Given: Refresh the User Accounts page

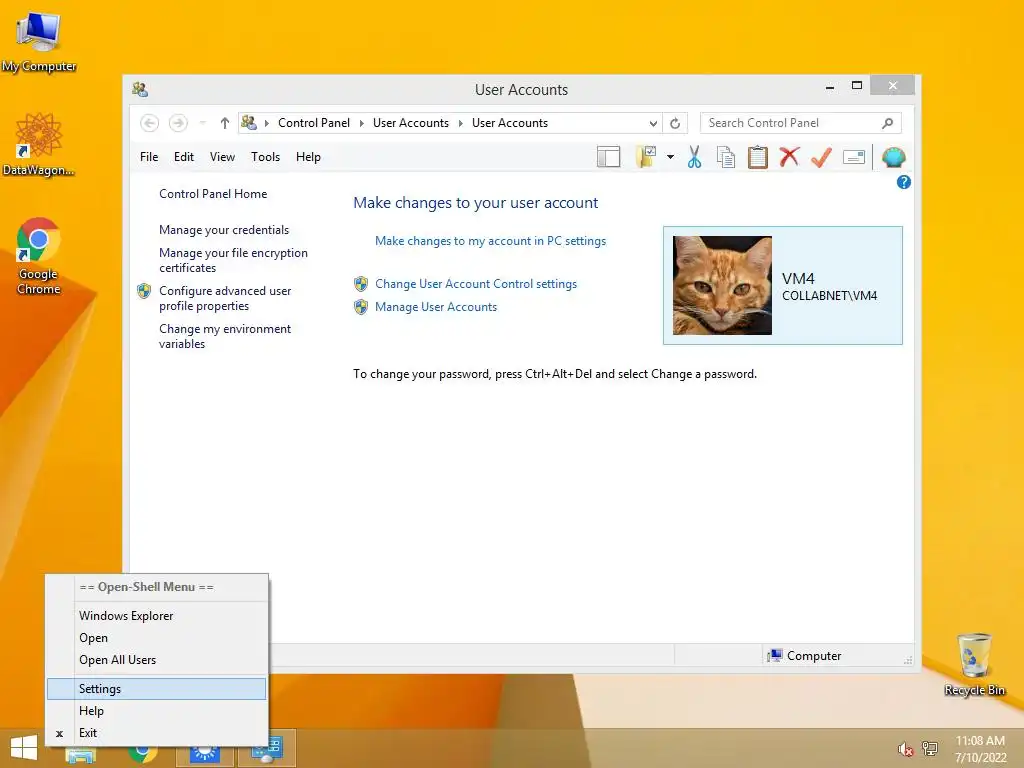Looking at the screenshot, I should click(x=675, y=123).
